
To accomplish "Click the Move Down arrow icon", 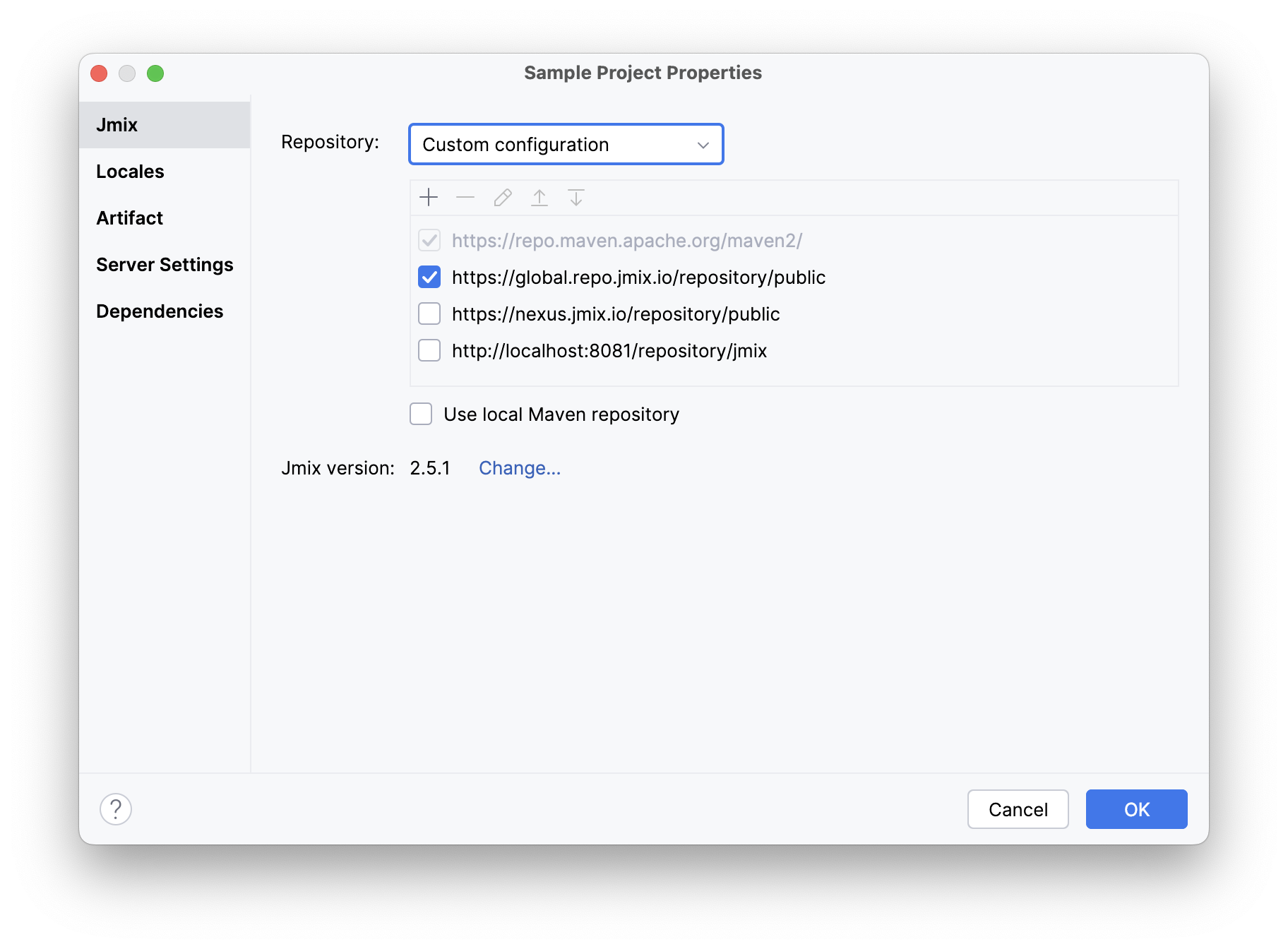I will point(576,198).
